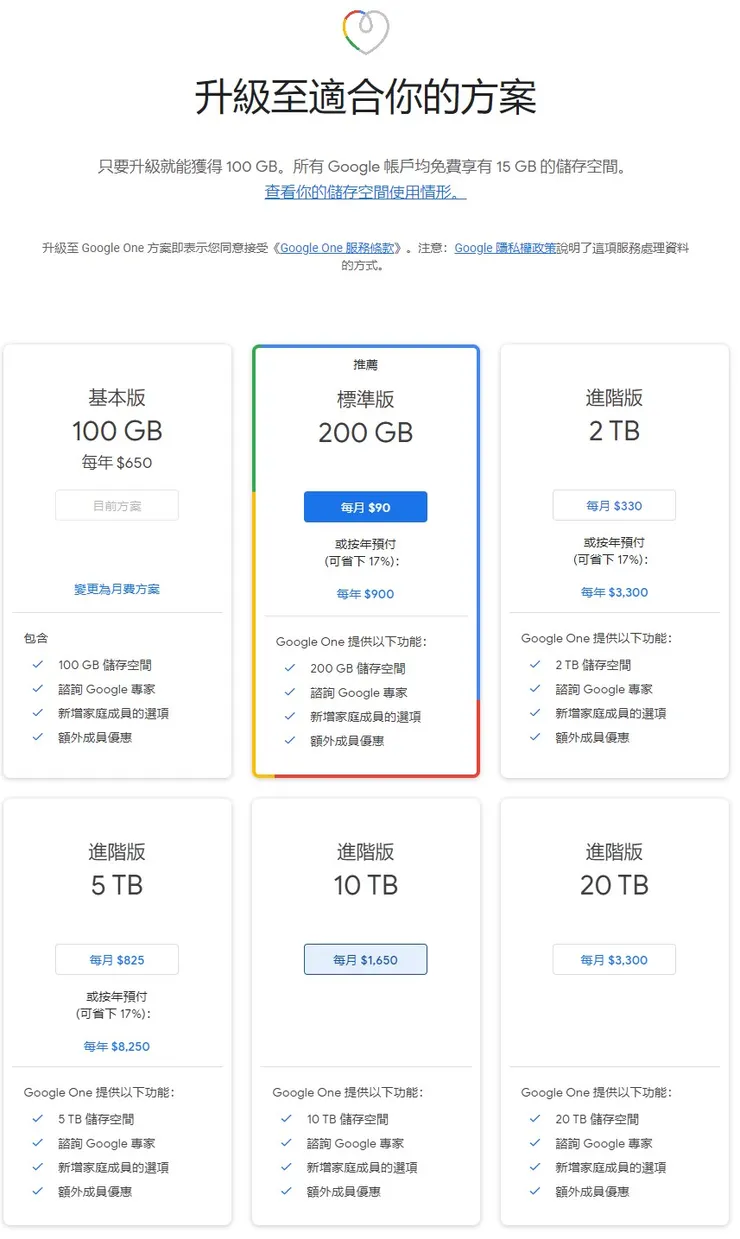This screenshot has height=1239, width=740.
Task: Choose the 每月 $90 plan for 200 GB
Action: pyautogui.click(x=365, y=507)
